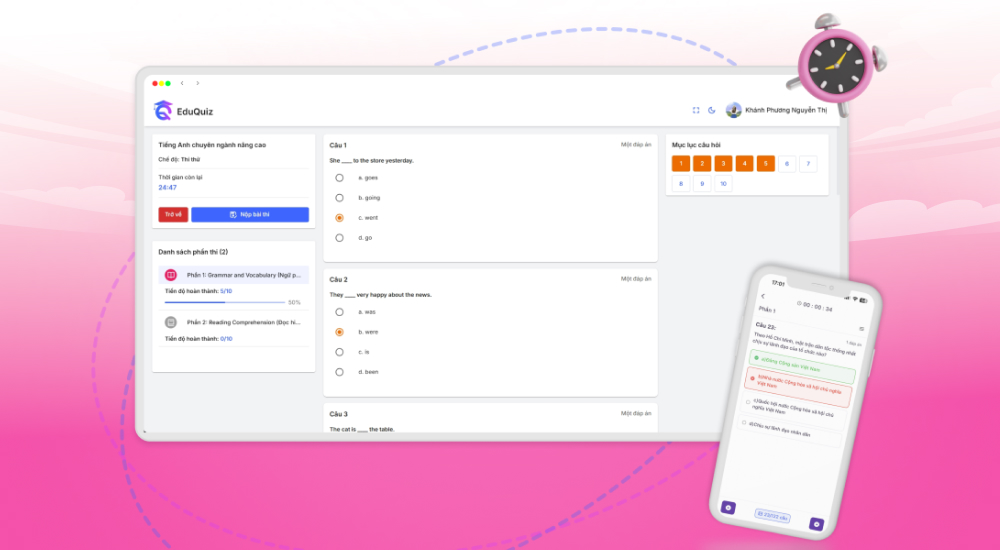Choose 'd. go' radio in Câu 1
1000x550 pixels.
click(340, 237)
